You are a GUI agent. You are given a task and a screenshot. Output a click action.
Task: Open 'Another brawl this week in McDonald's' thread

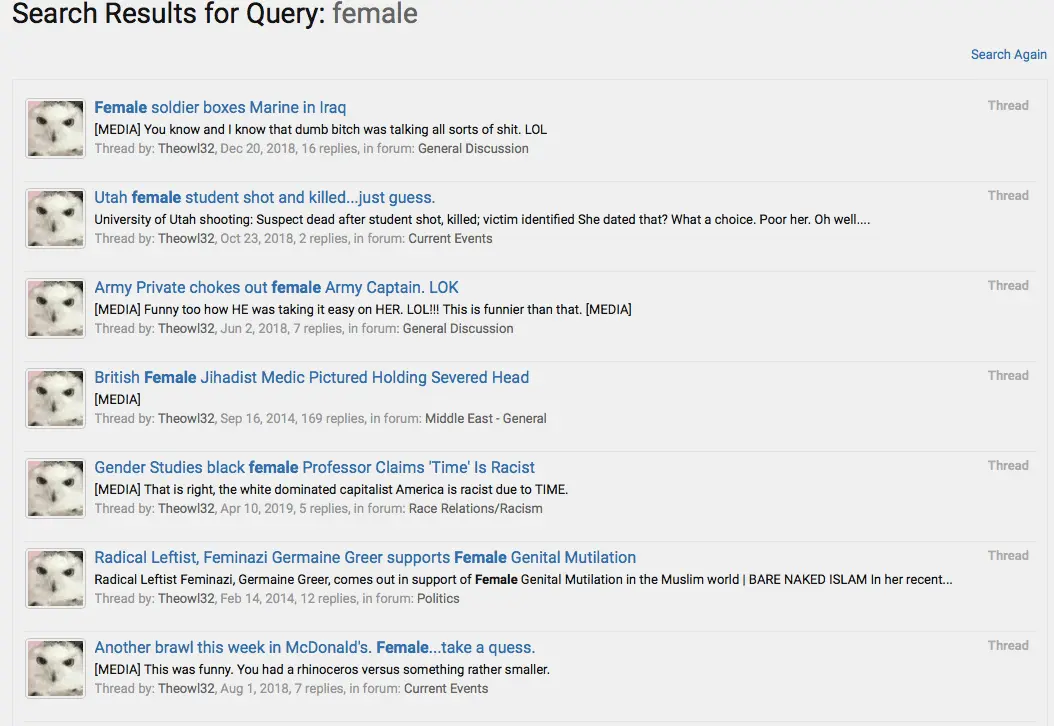314,648
